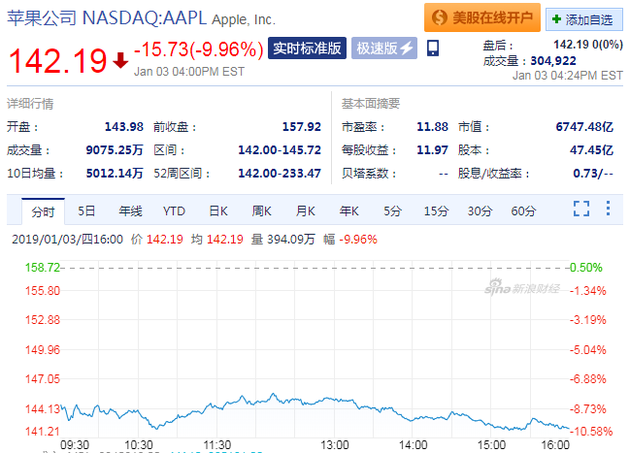Click the share capital 47.45亿
This screenshot has width=630, height=453.
(592, 150)
